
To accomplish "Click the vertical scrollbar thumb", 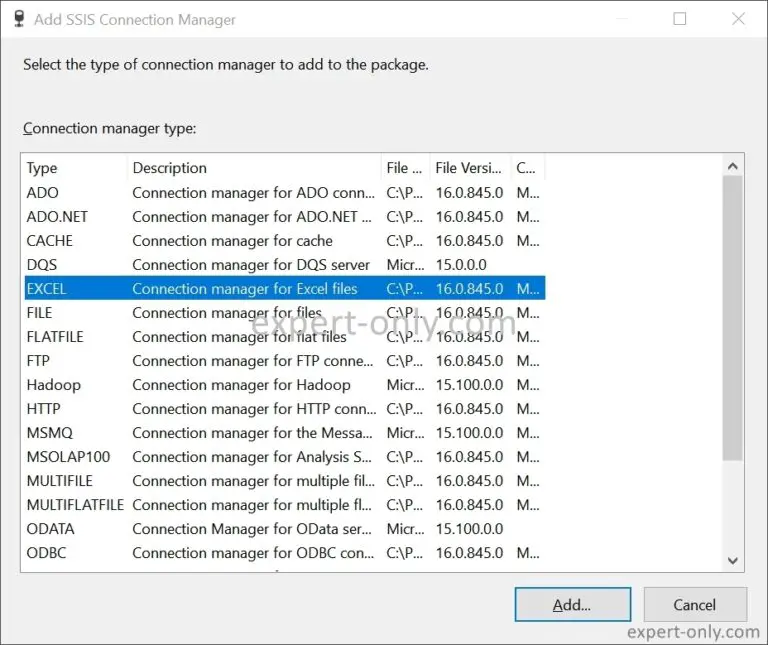I will (x=733, y=318).
